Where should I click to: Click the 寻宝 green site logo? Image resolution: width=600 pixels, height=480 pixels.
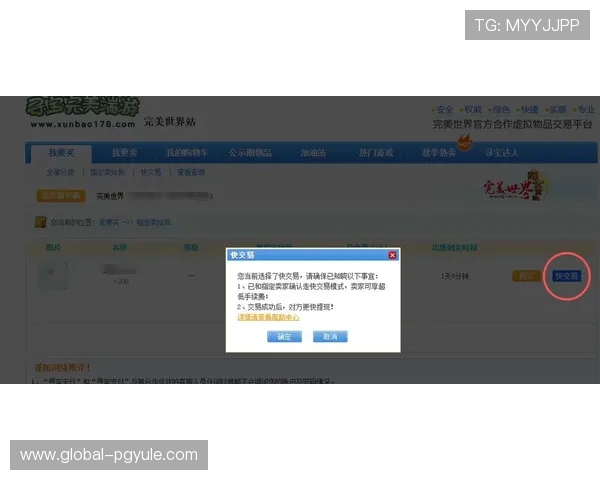[82, 106]
